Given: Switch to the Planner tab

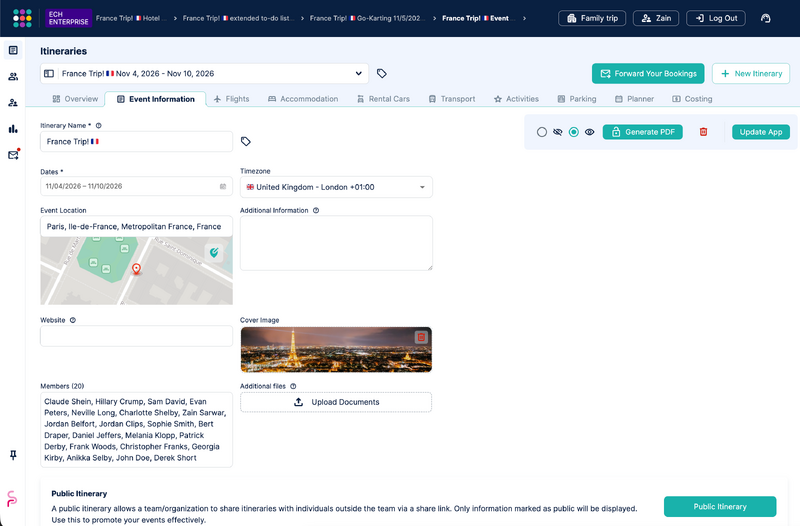Looking at the screenshot, I should coord(634,99).
